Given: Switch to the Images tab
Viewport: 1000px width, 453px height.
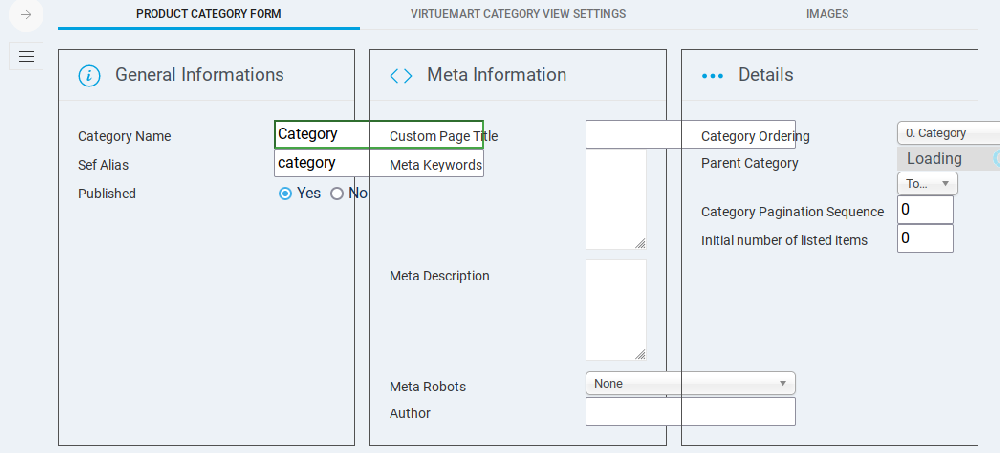Looking at the screenshot, I should pos(827,14).
